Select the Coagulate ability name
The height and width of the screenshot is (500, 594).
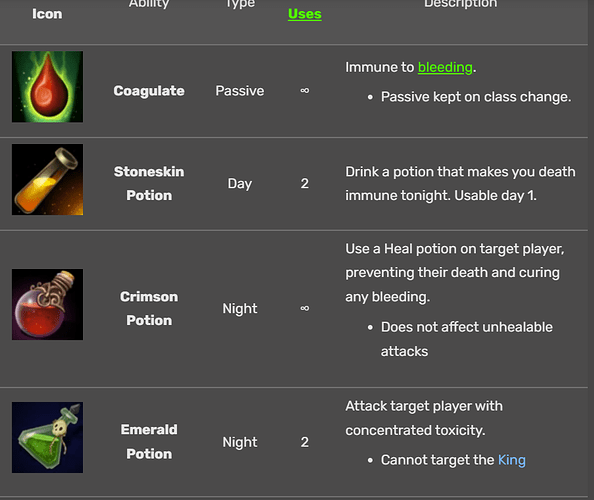149,91
